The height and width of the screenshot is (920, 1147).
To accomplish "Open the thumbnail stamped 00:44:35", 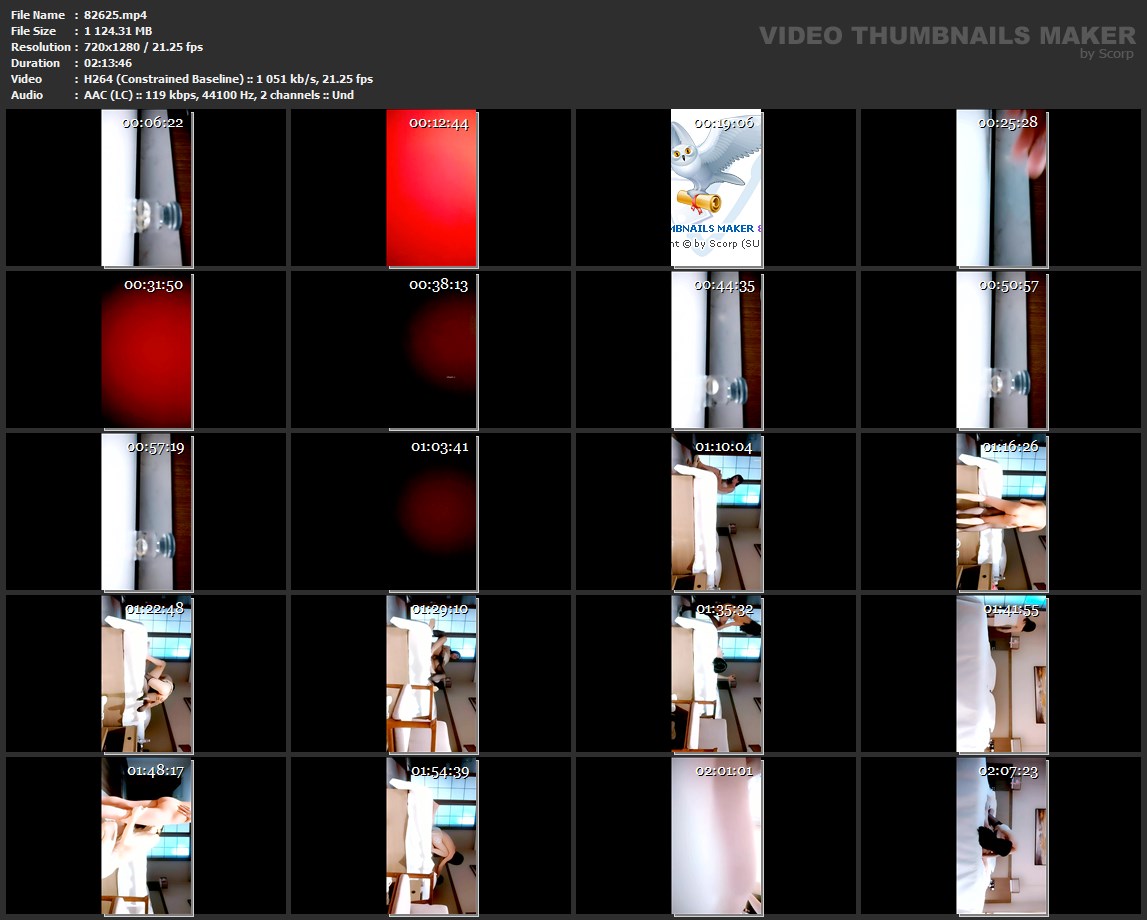I will (716, 350).
